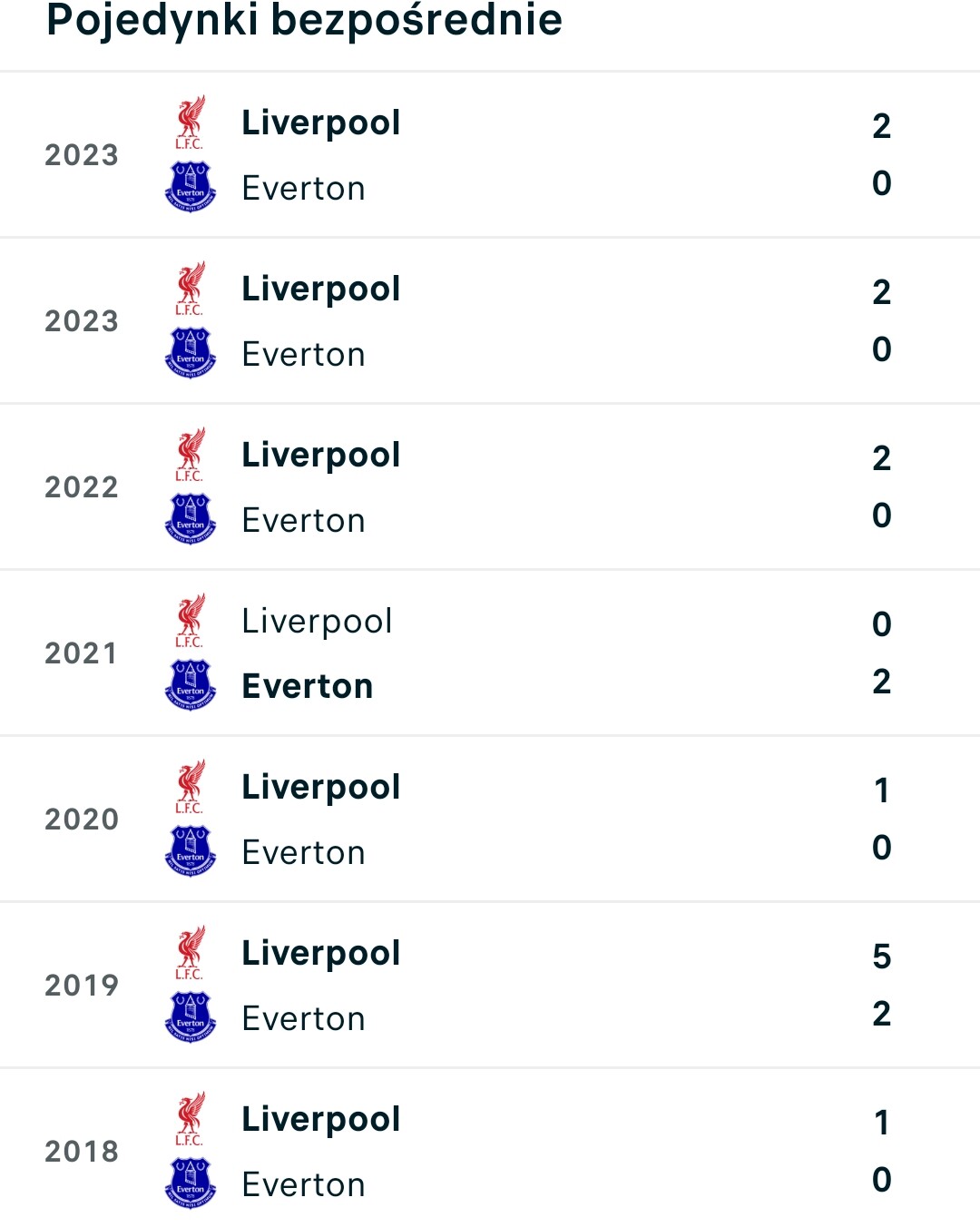Open bold Everton name in 2021 match

(x=308, y=686)
